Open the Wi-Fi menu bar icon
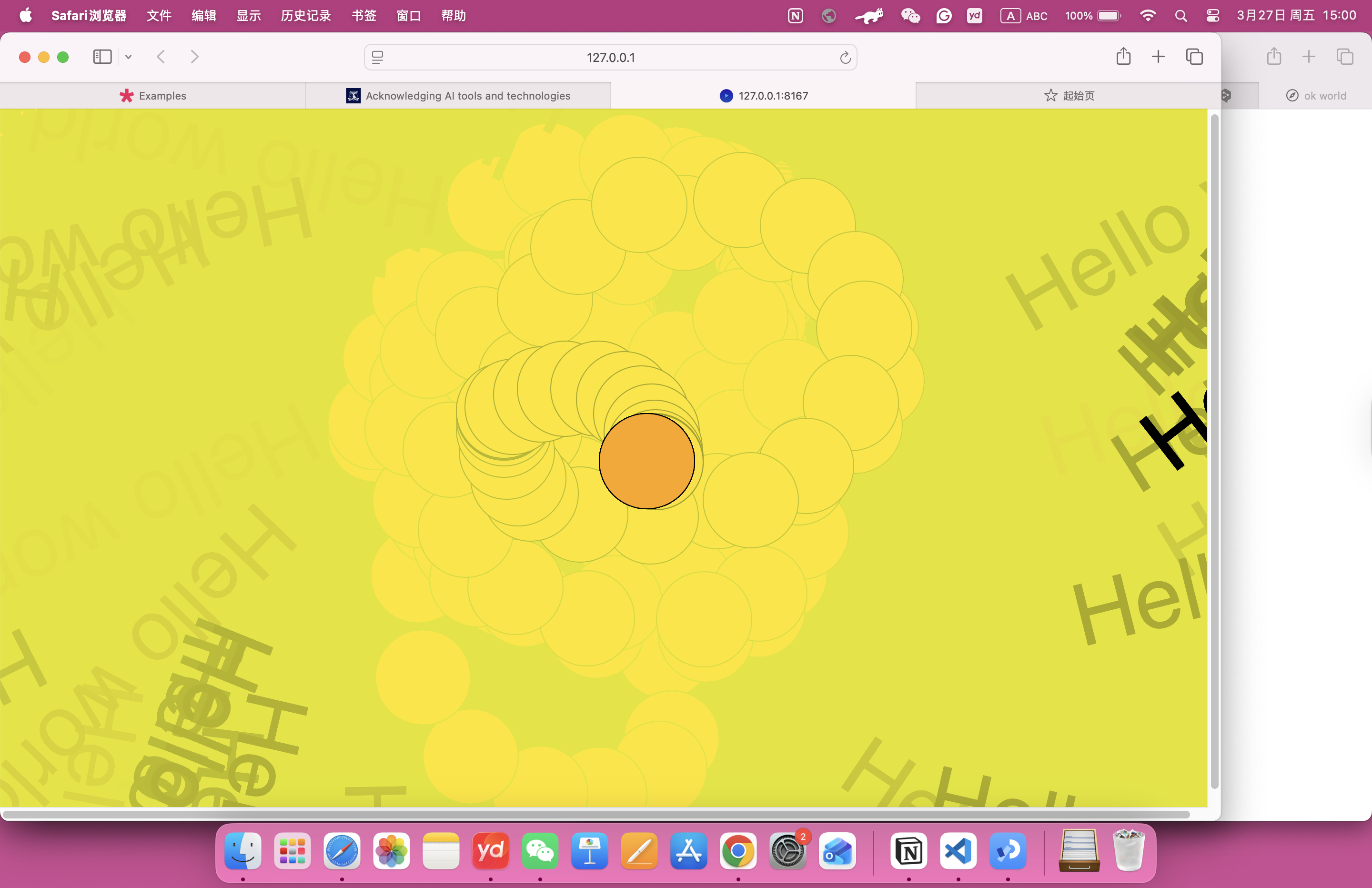The image size is (1372, 888). pos(1148,16)
